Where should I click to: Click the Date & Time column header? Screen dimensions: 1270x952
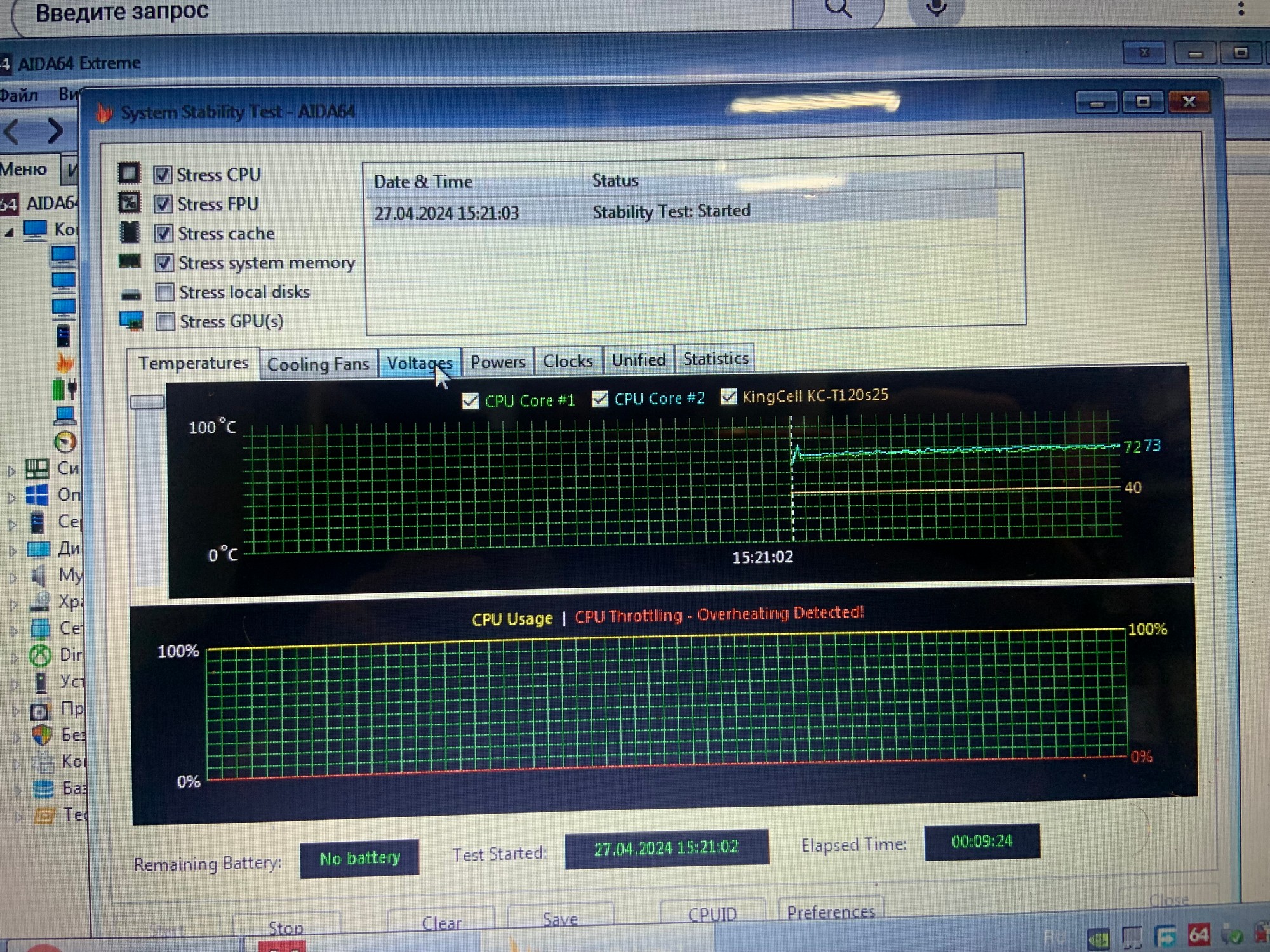point(474,182)
